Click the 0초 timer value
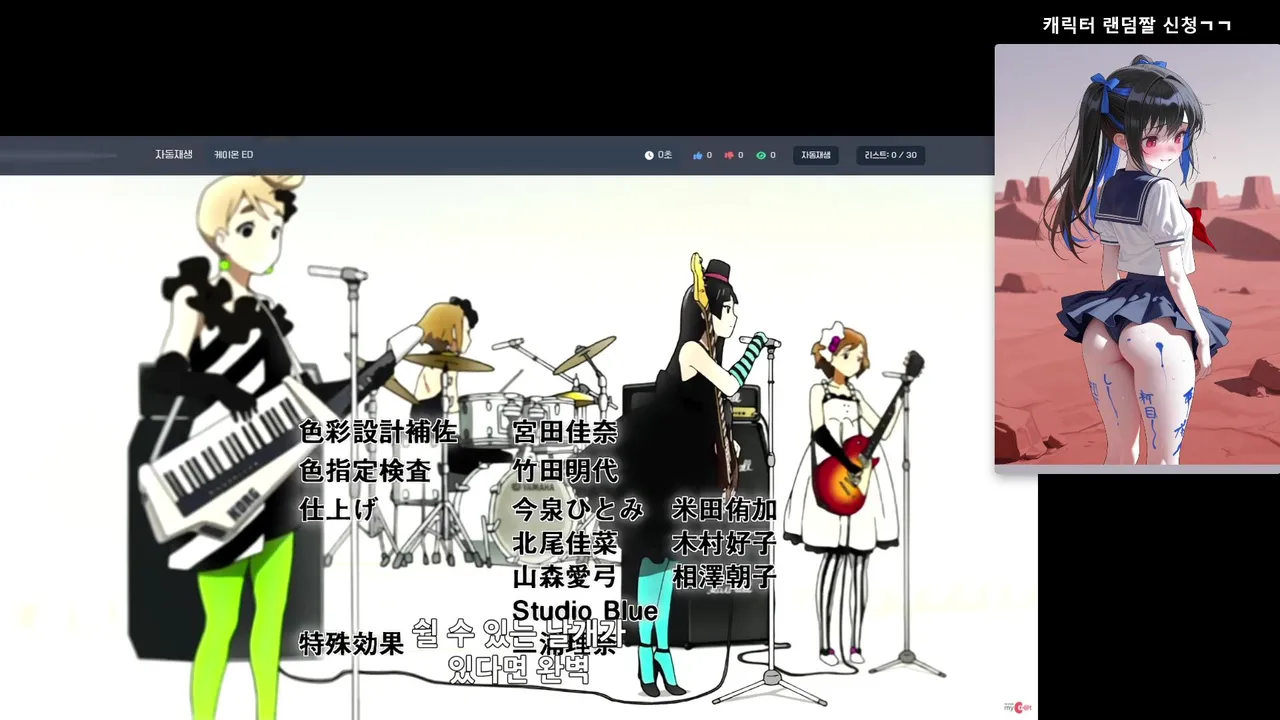The image size is (1280, 720). point(665,155)
